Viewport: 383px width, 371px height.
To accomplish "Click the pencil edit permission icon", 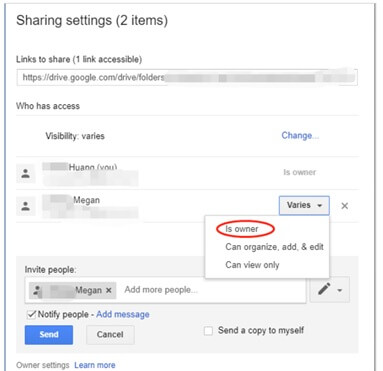I will 324,289.
